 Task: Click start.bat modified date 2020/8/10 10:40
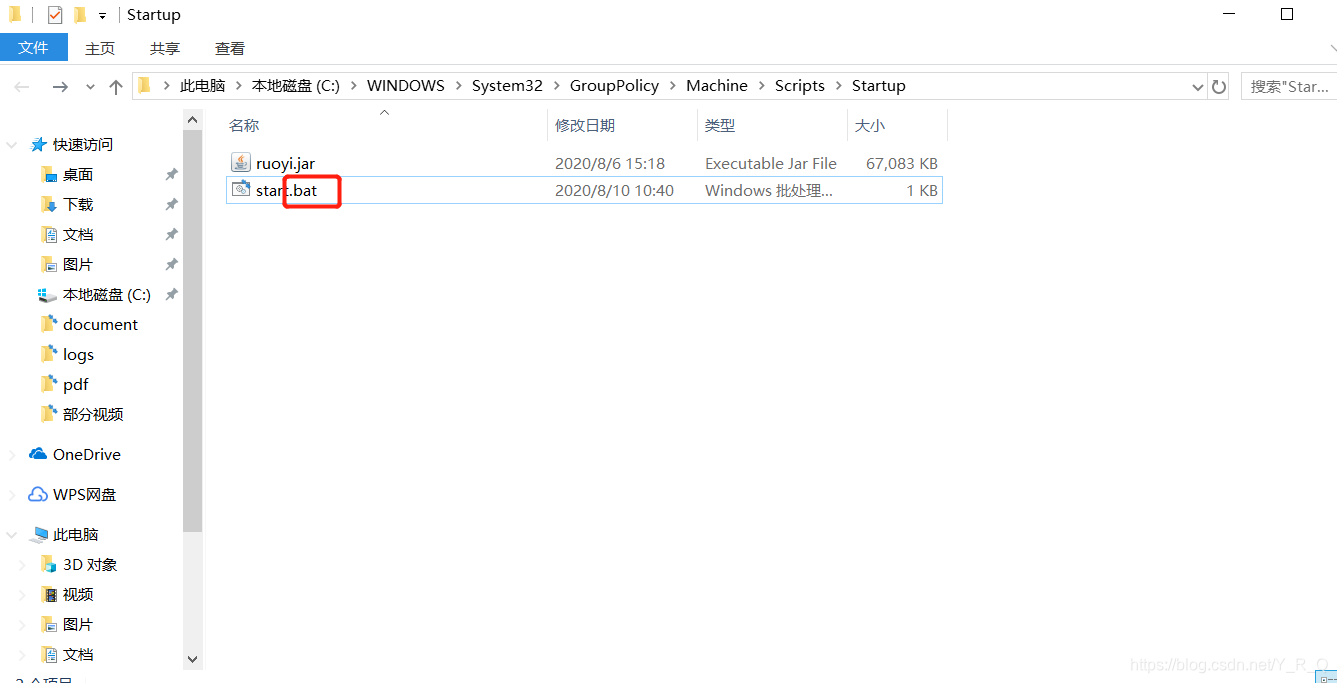tap(614, 190)
